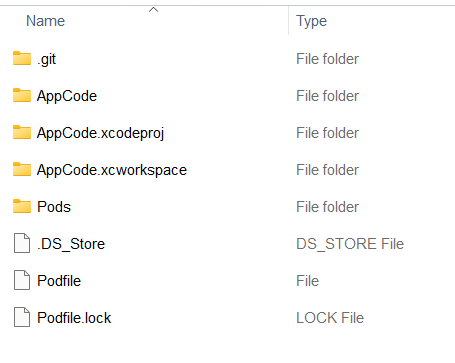Sort by the Type column header
The height and width of the screenshot is (363, 455).
pos(312,21)
